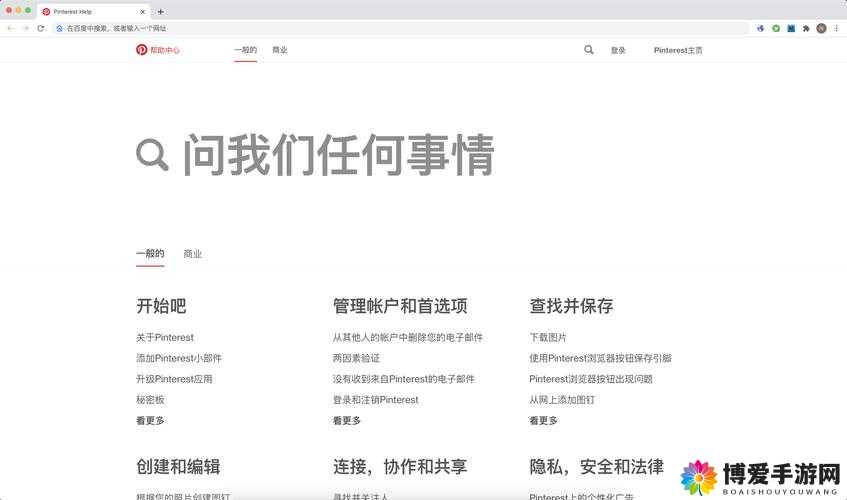Open the puzzle-piece extensions menu

pyautogui.click(x=806, y=28)
